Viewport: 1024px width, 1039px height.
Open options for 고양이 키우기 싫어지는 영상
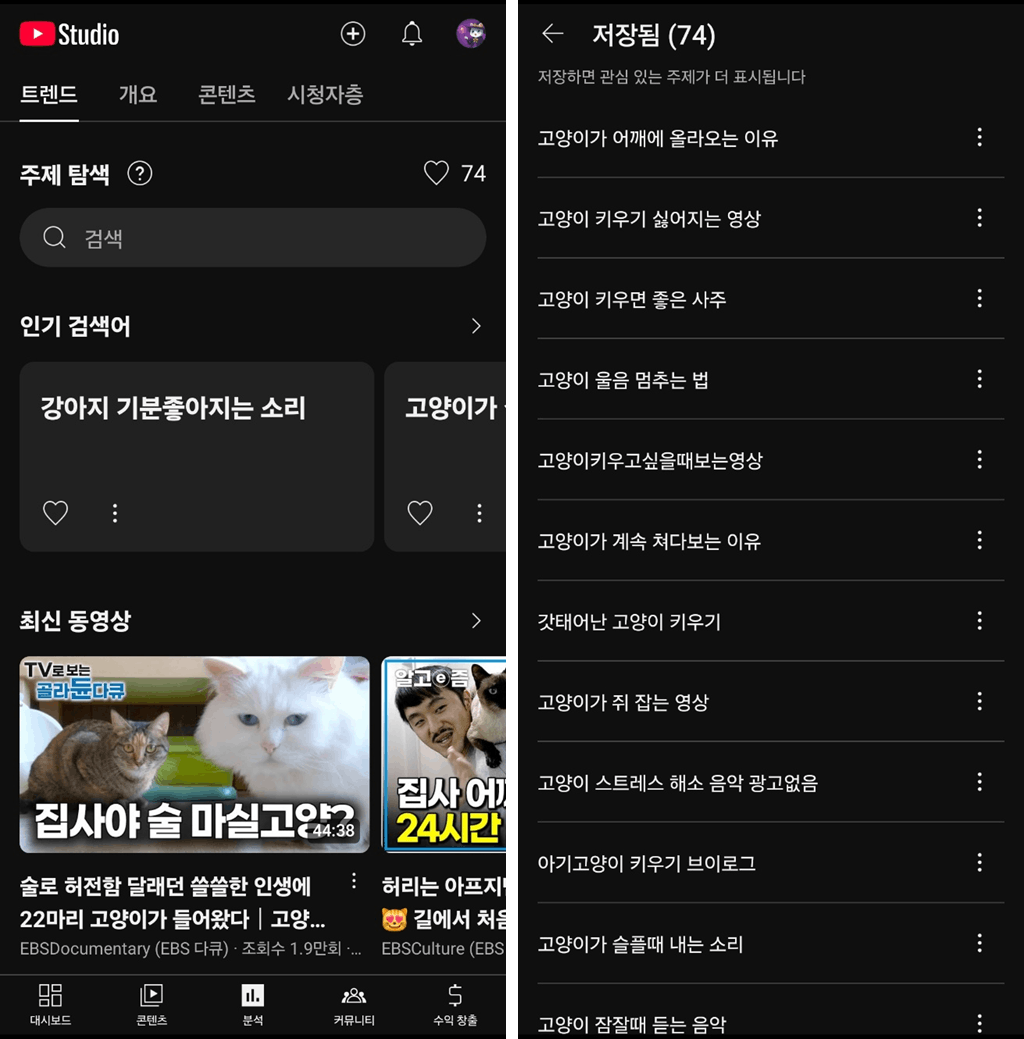coord(979,218)
